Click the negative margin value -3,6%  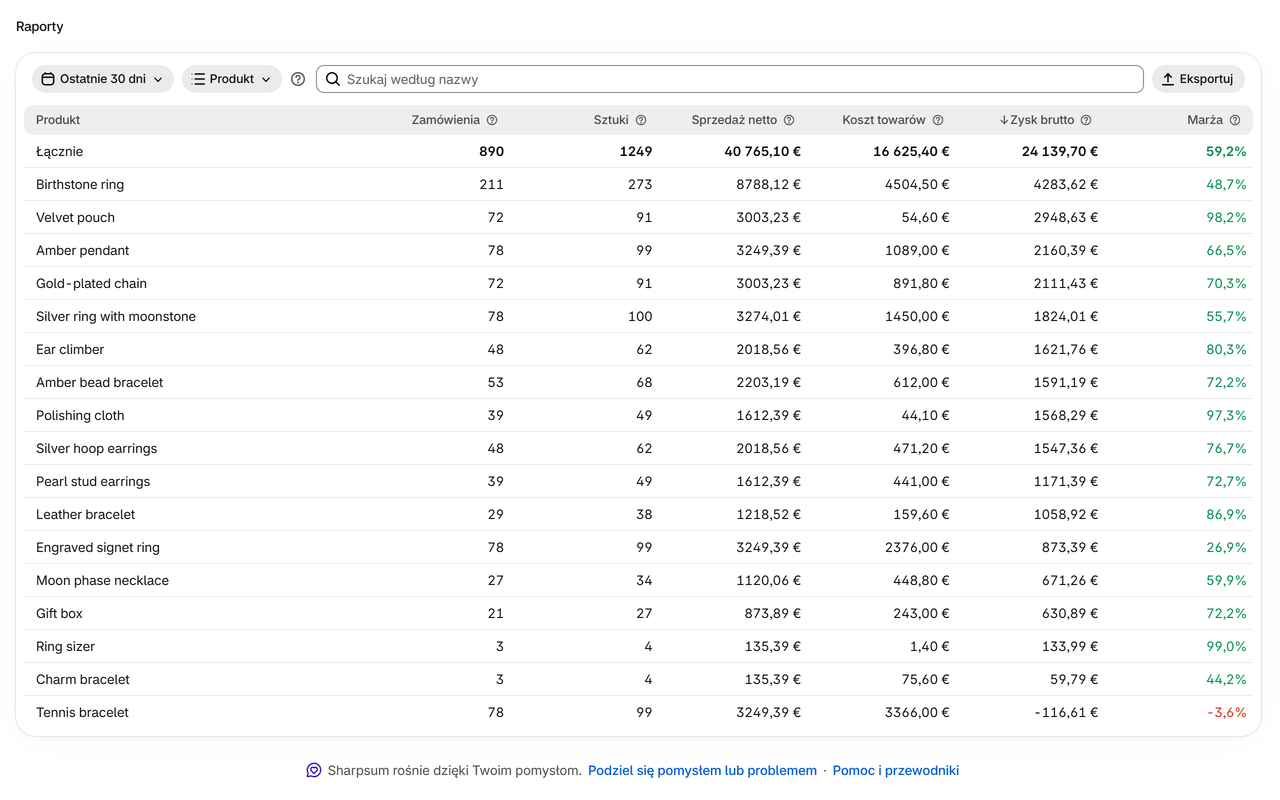coord(1226,712)
